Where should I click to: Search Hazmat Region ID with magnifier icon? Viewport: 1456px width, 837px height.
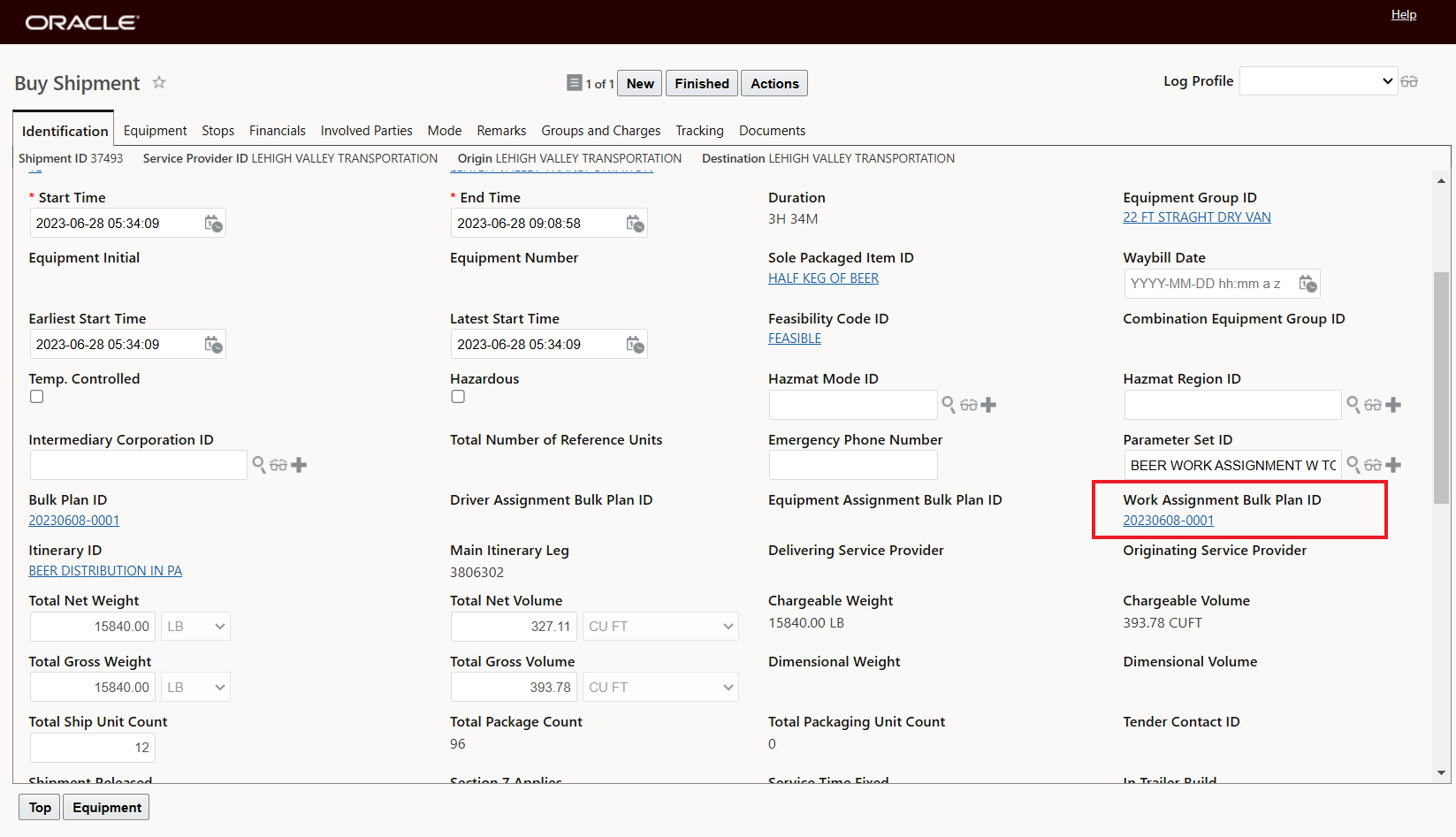[1353, 405]
